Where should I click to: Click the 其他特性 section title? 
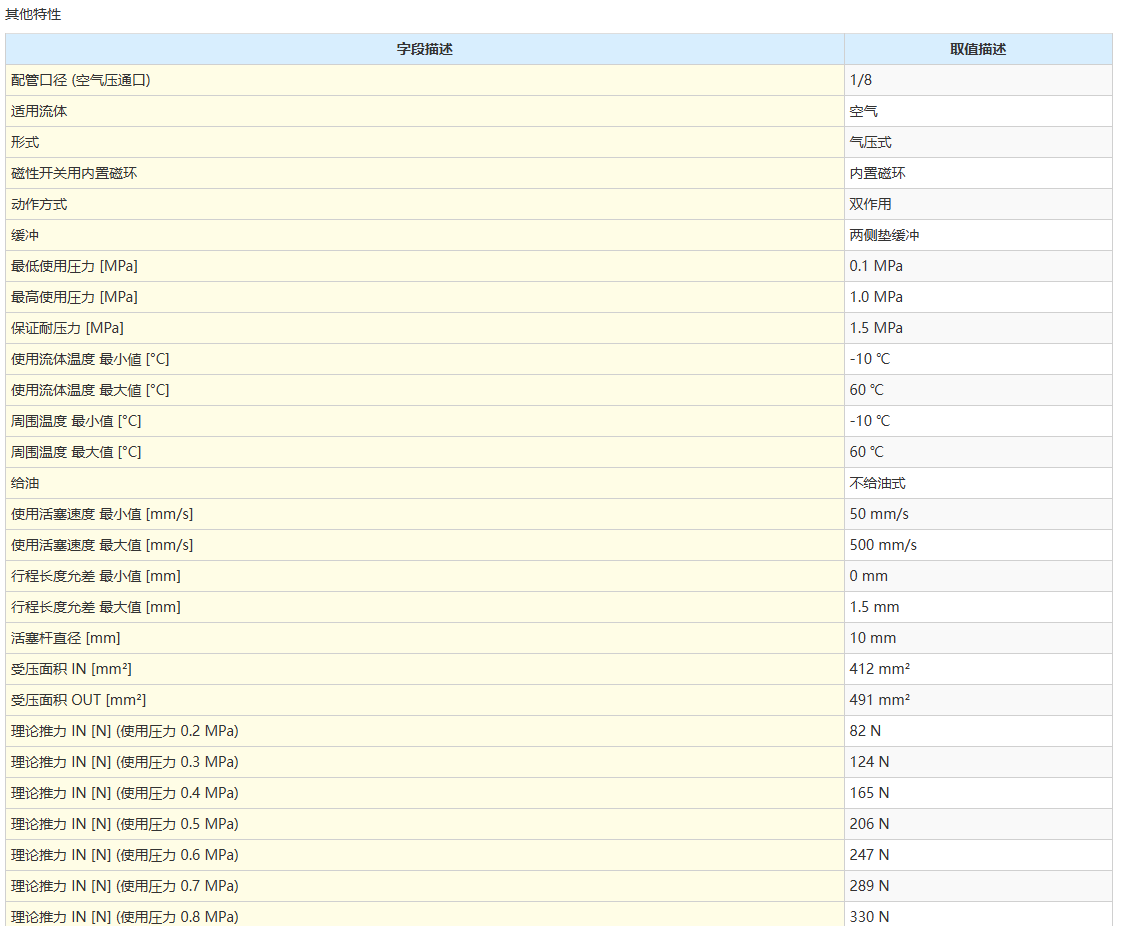coord(33,14)
